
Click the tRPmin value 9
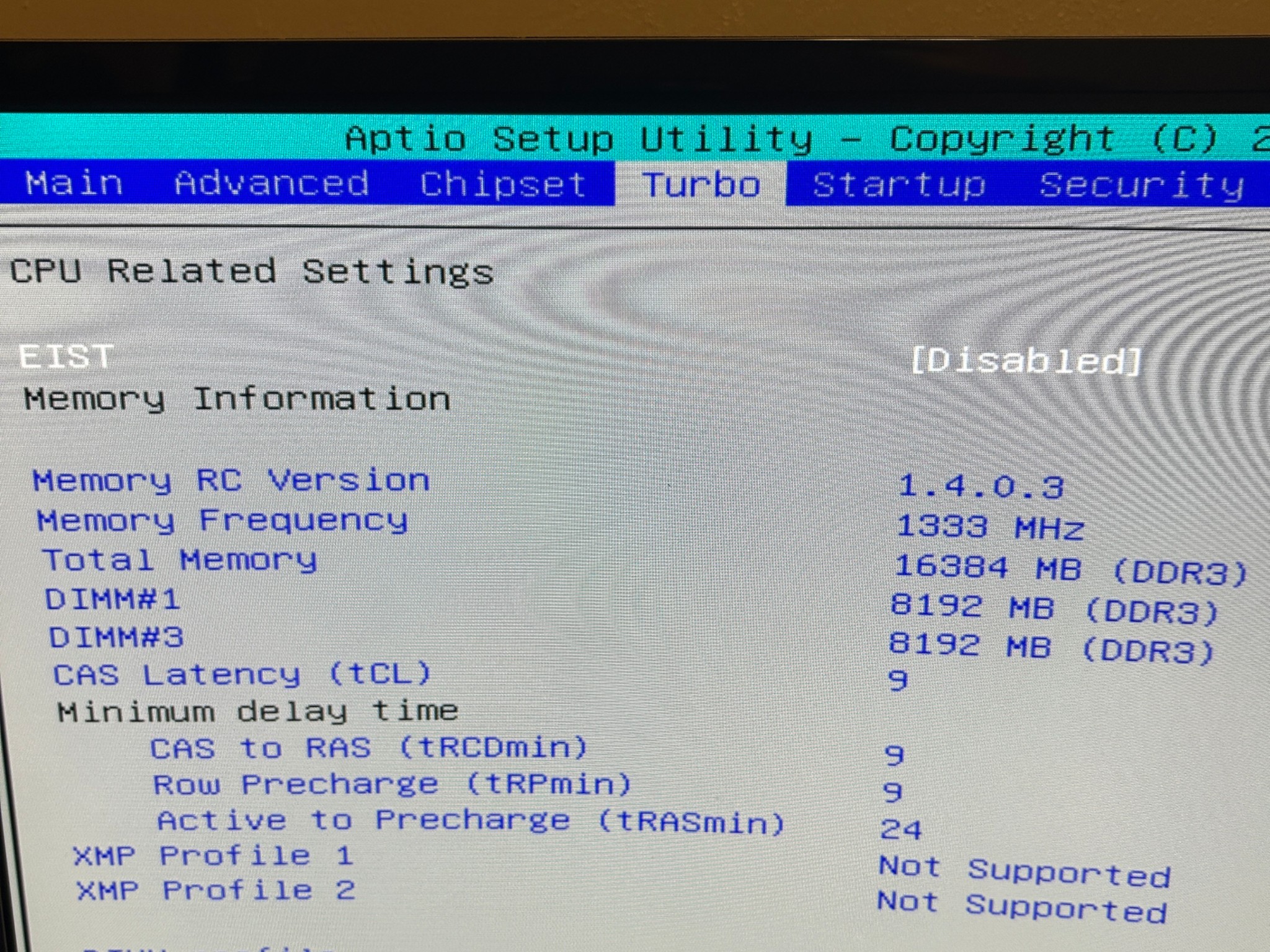pyautogui.click(x=892, y=791)
